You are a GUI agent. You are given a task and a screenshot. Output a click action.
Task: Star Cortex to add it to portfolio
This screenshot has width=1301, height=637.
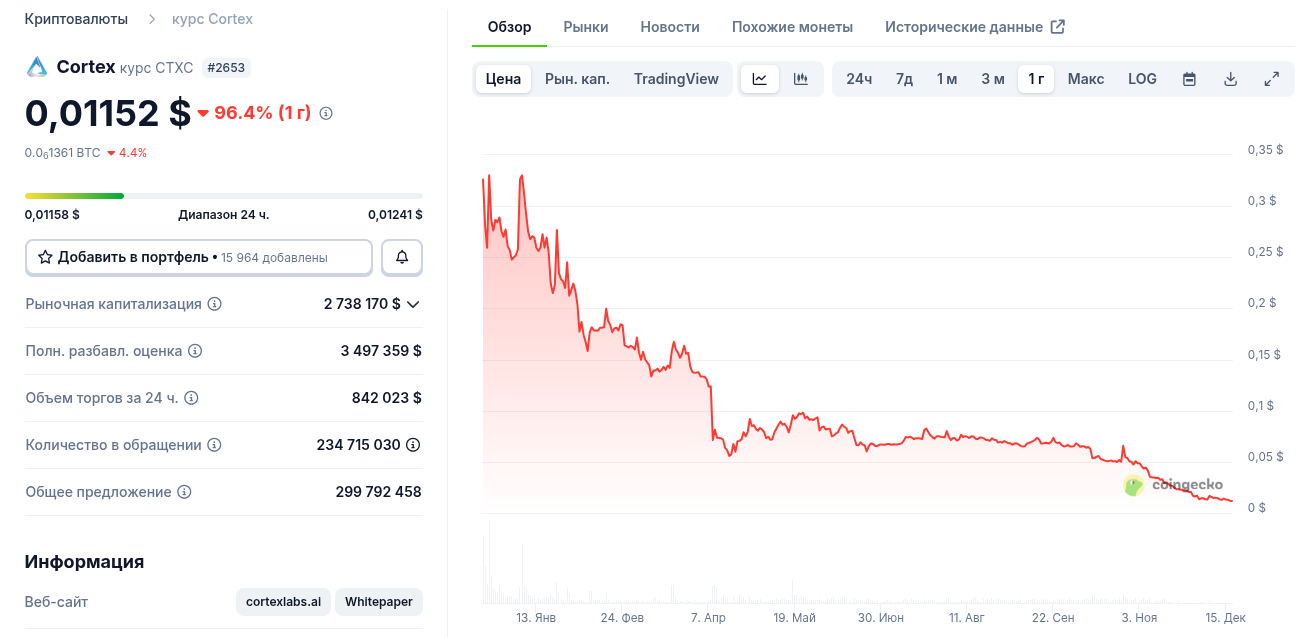[46, 257]
